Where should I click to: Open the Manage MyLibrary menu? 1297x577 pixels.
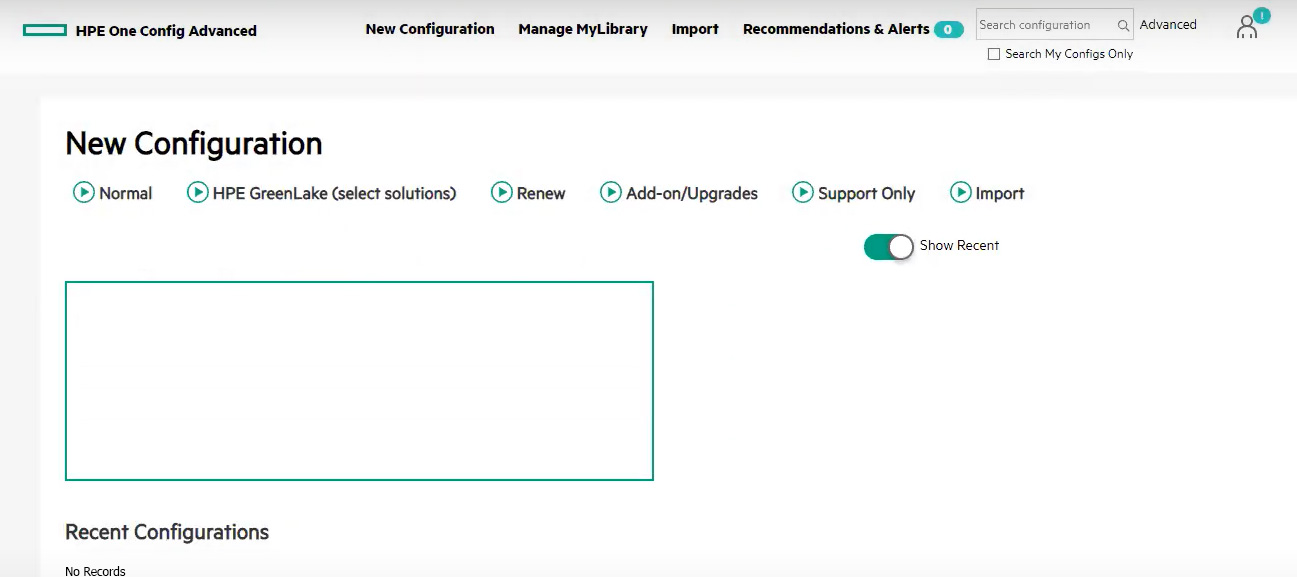[583, 29]
